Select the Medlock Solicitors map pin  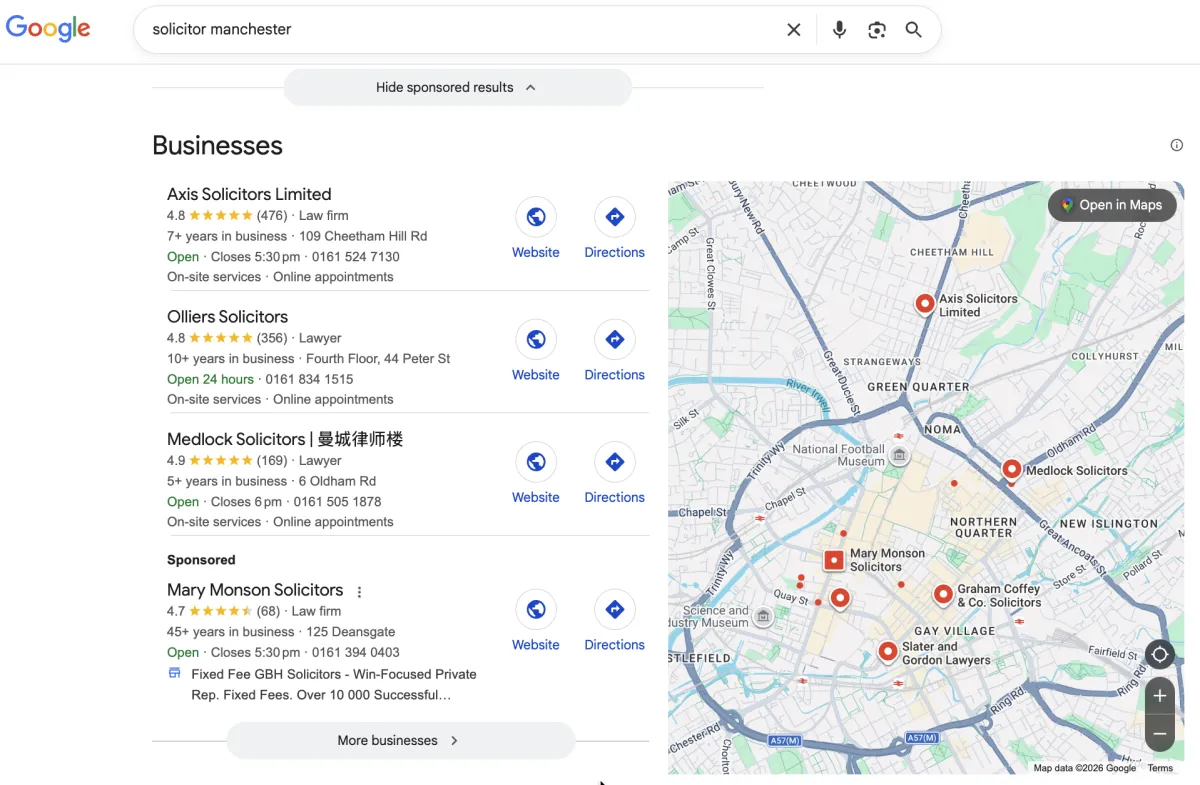coord(1011,468)
